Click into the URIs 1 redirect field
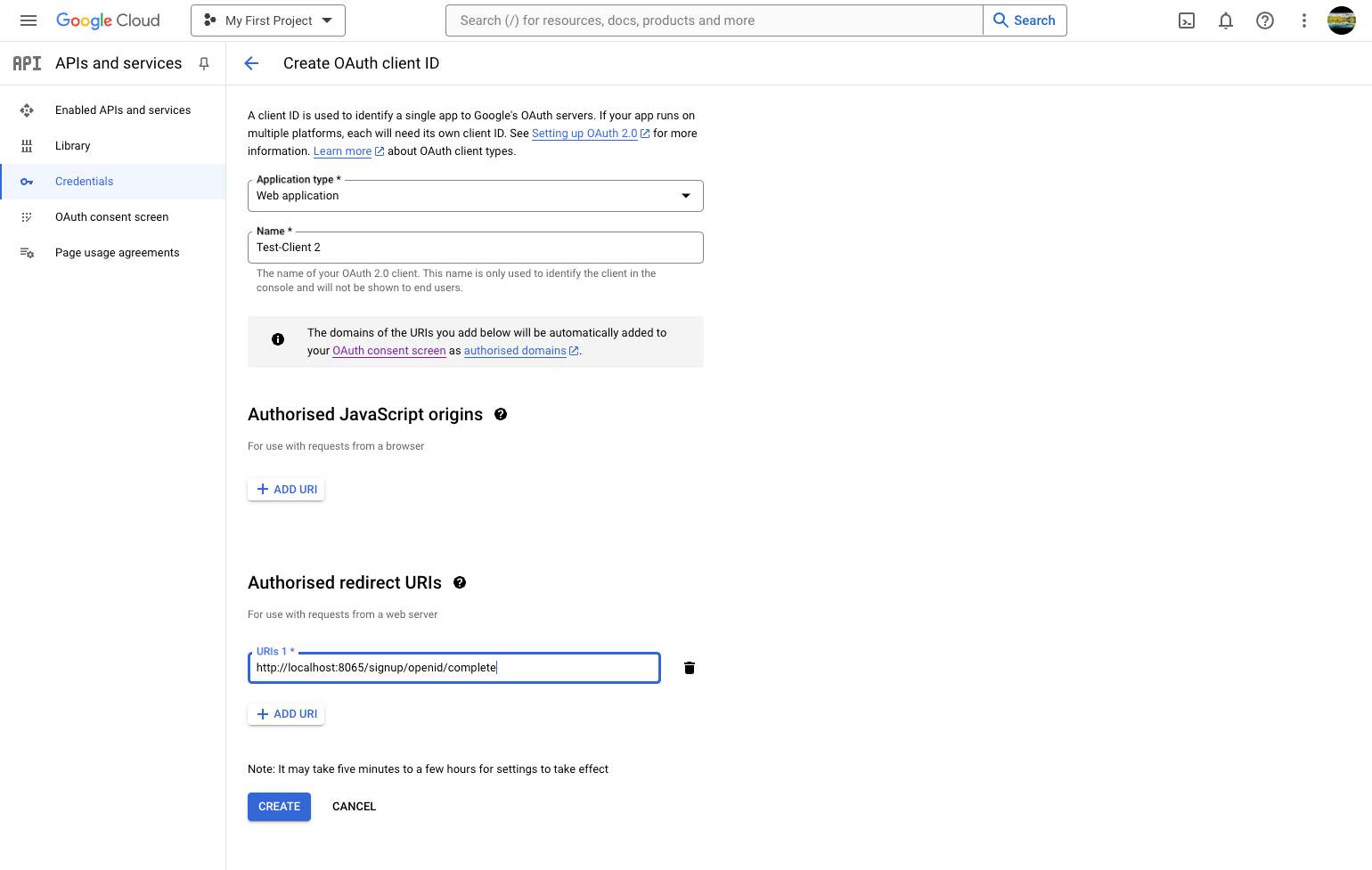This screenshot has height=870, width=1372. click(x=454, y=668)
